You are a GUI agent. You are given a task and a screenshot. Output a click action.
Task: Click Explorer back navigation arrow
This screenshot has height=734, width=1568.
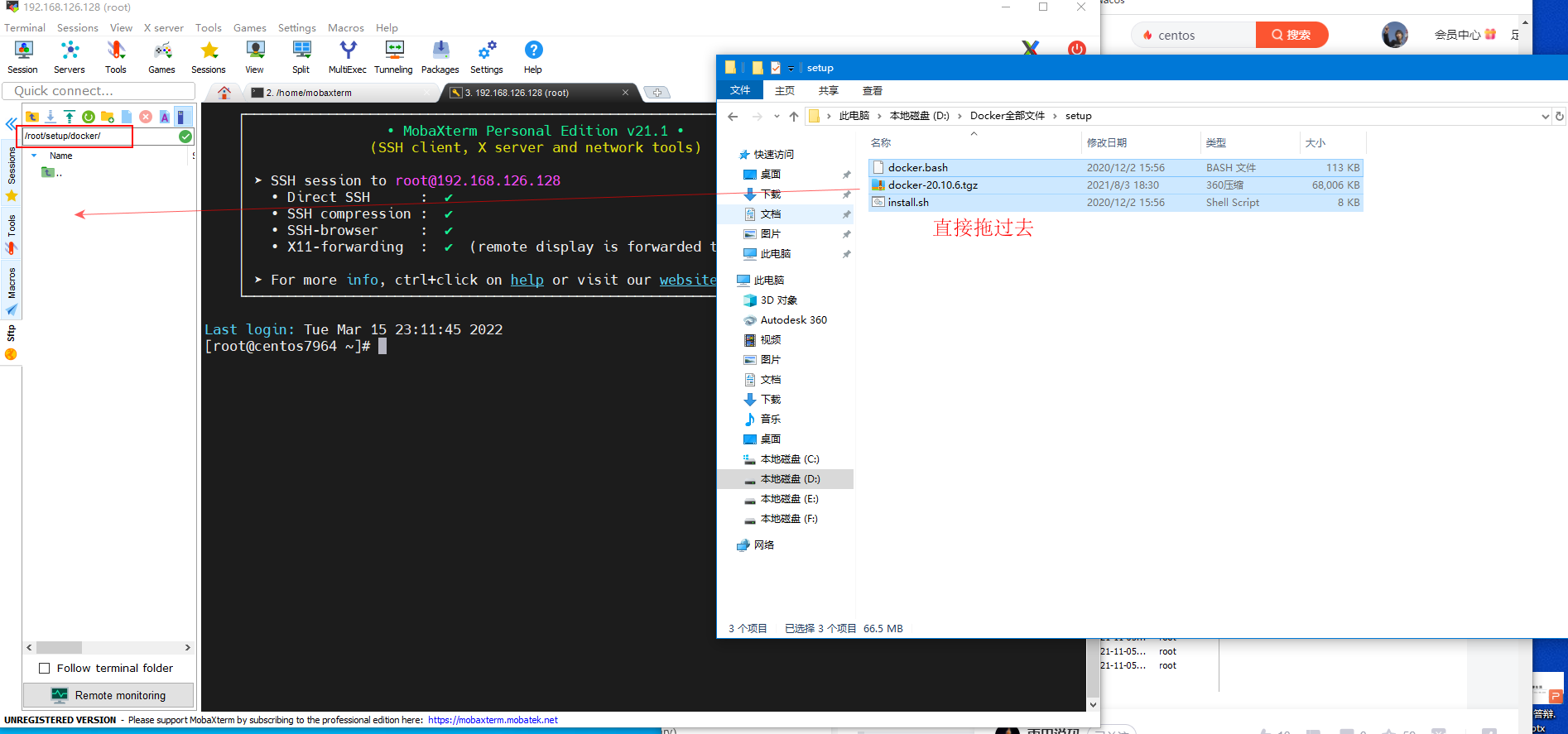click(x=733, y=117)
